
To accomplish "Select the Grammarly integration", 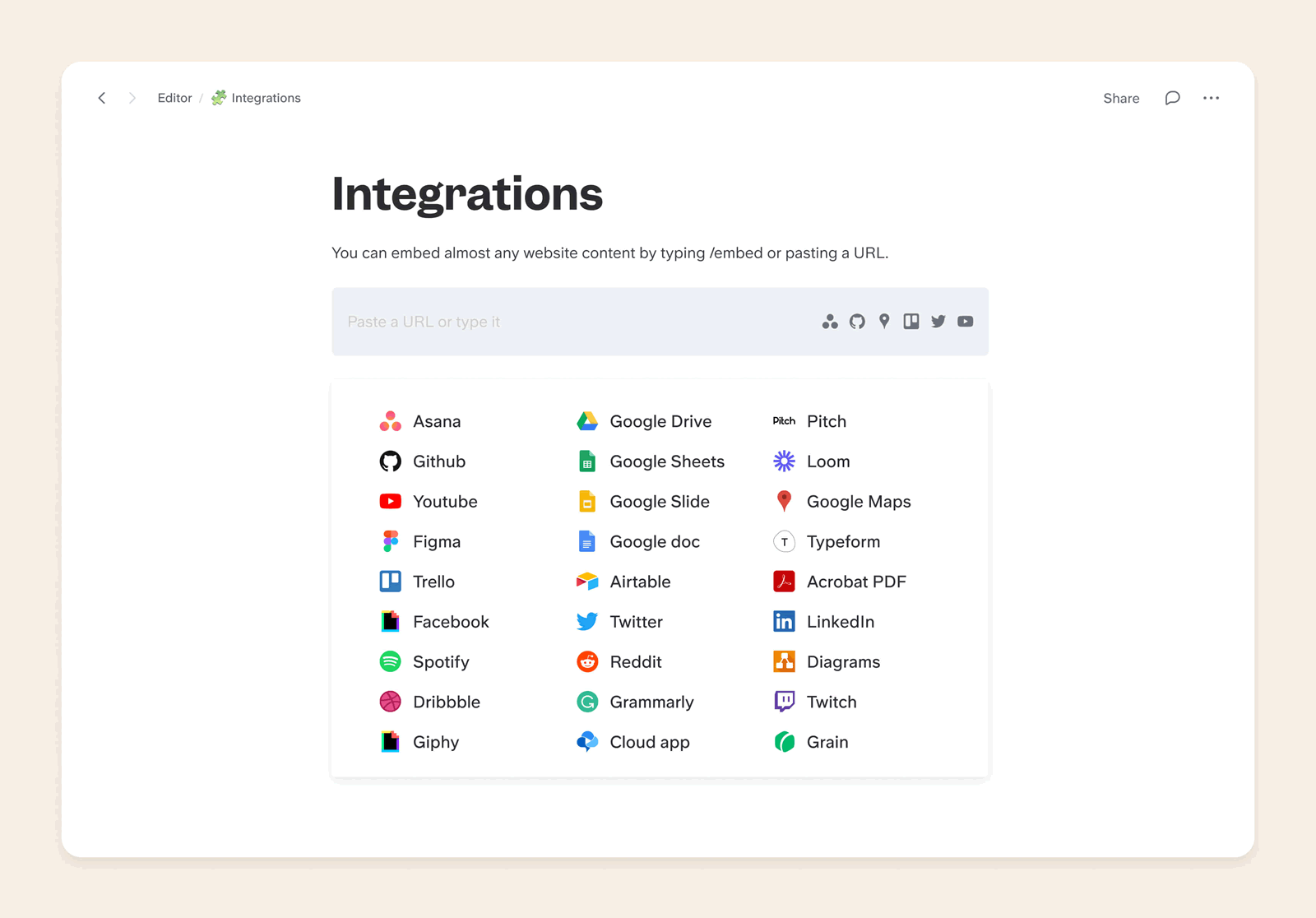I will click(635, 702).
